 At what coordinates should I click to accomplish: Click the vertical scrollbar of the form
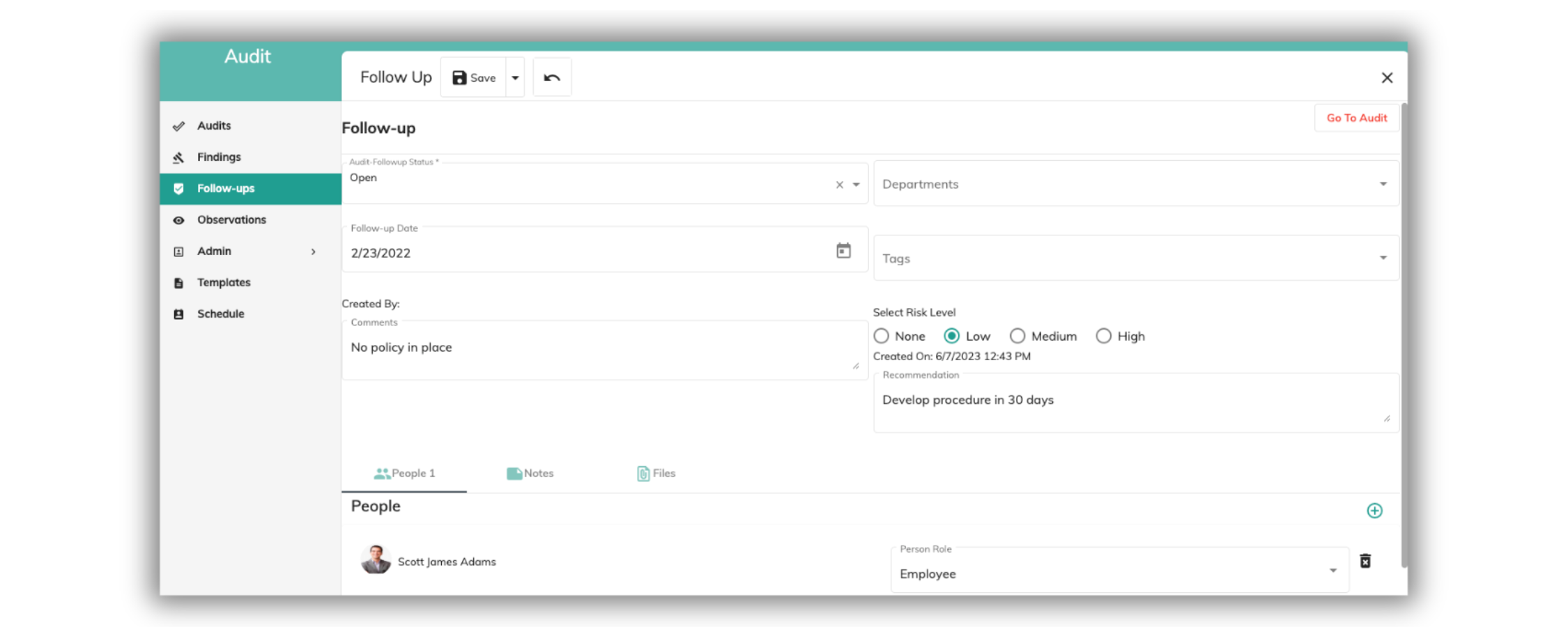1404,334
